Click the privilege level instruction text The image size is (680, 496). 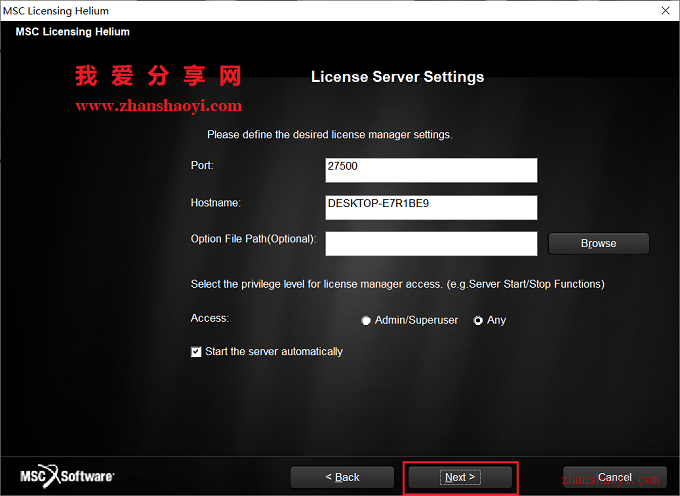click(x=397, y=284)
